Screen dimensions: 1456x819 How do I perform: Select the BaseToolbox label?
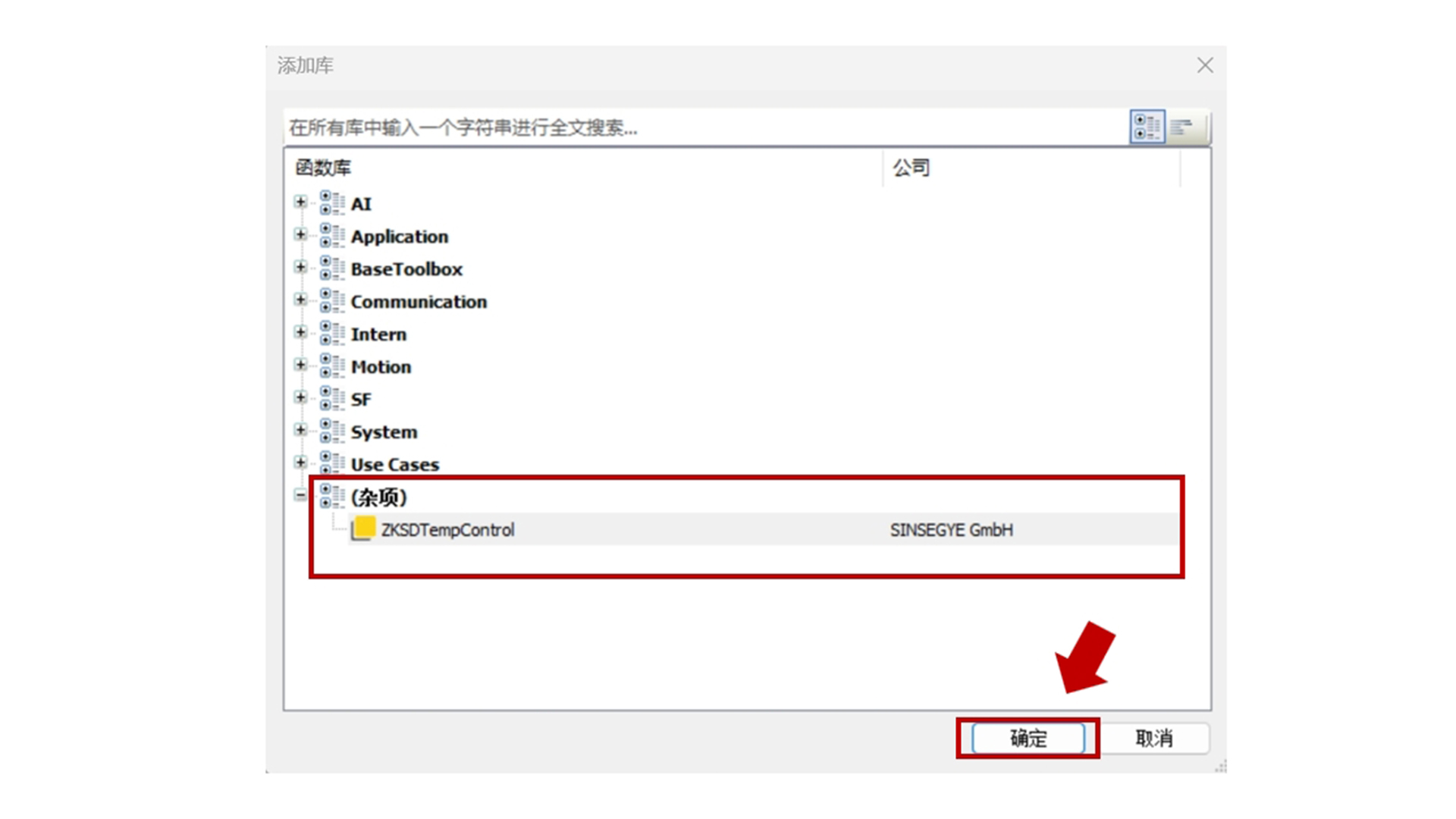[406, 269]
